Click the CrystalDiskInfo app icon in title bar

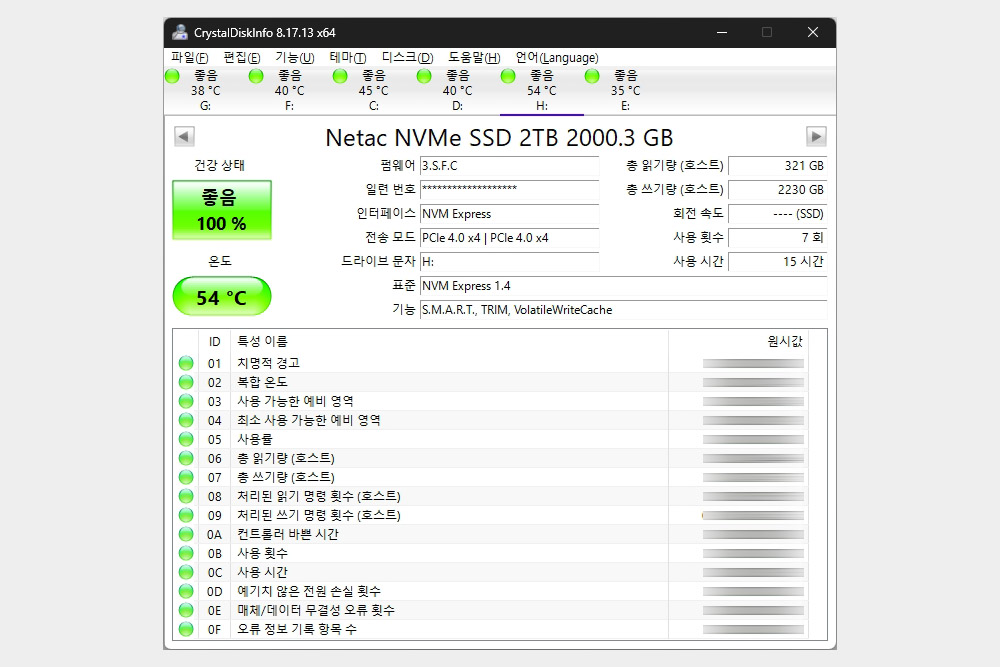pyautogui.click(x=180, y=33)
